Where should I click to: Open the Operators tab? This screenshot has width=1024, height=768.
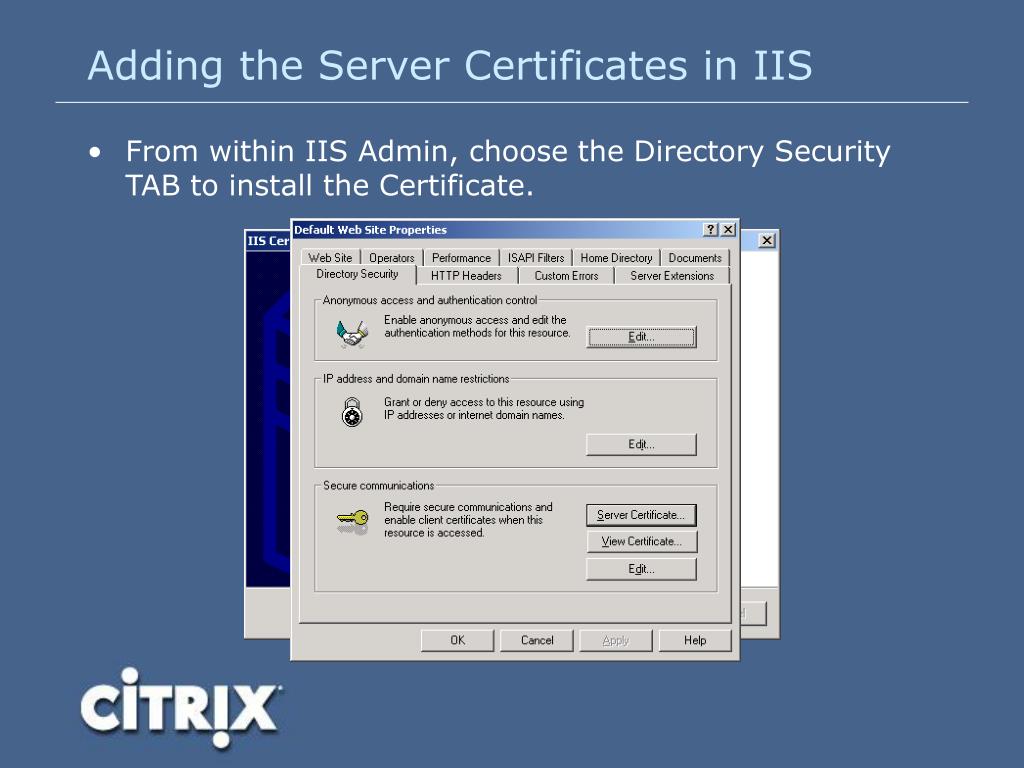click(392, 258)
